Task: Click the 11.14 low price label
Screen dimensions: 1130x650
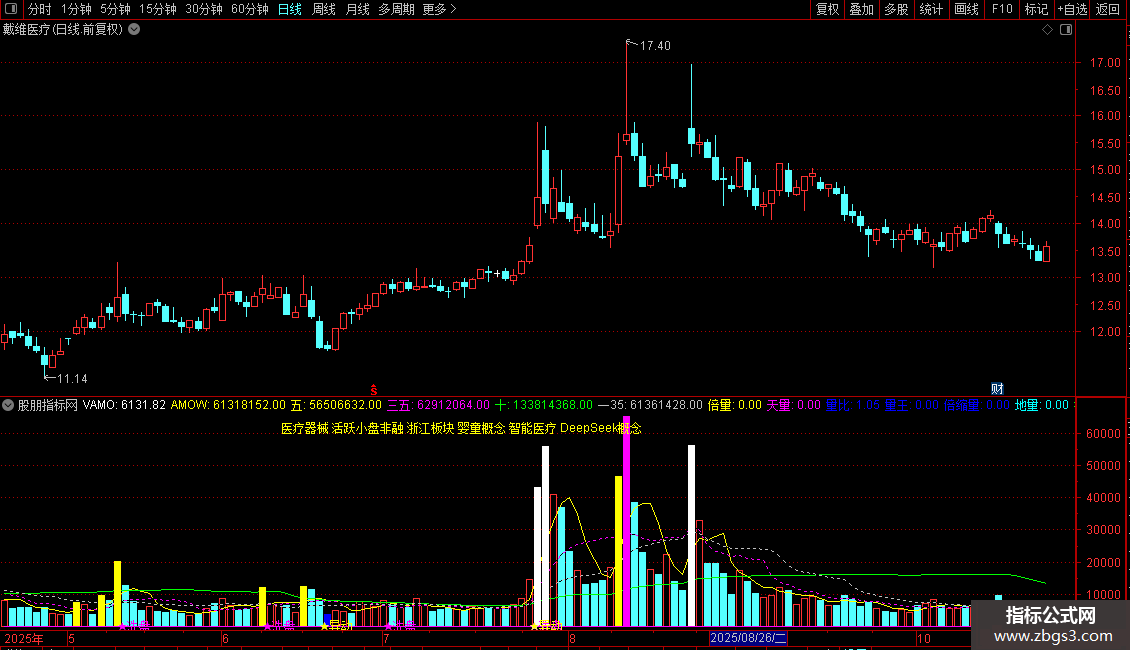Action: 72,378
